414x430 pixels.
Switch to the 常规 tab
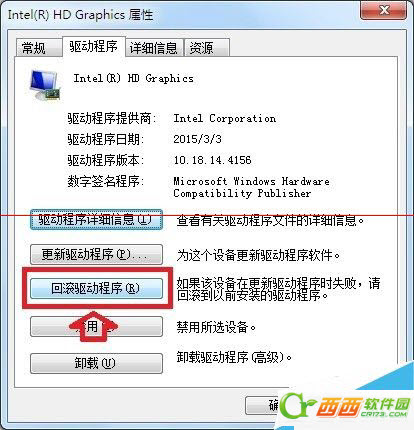[x=34, y=48]
